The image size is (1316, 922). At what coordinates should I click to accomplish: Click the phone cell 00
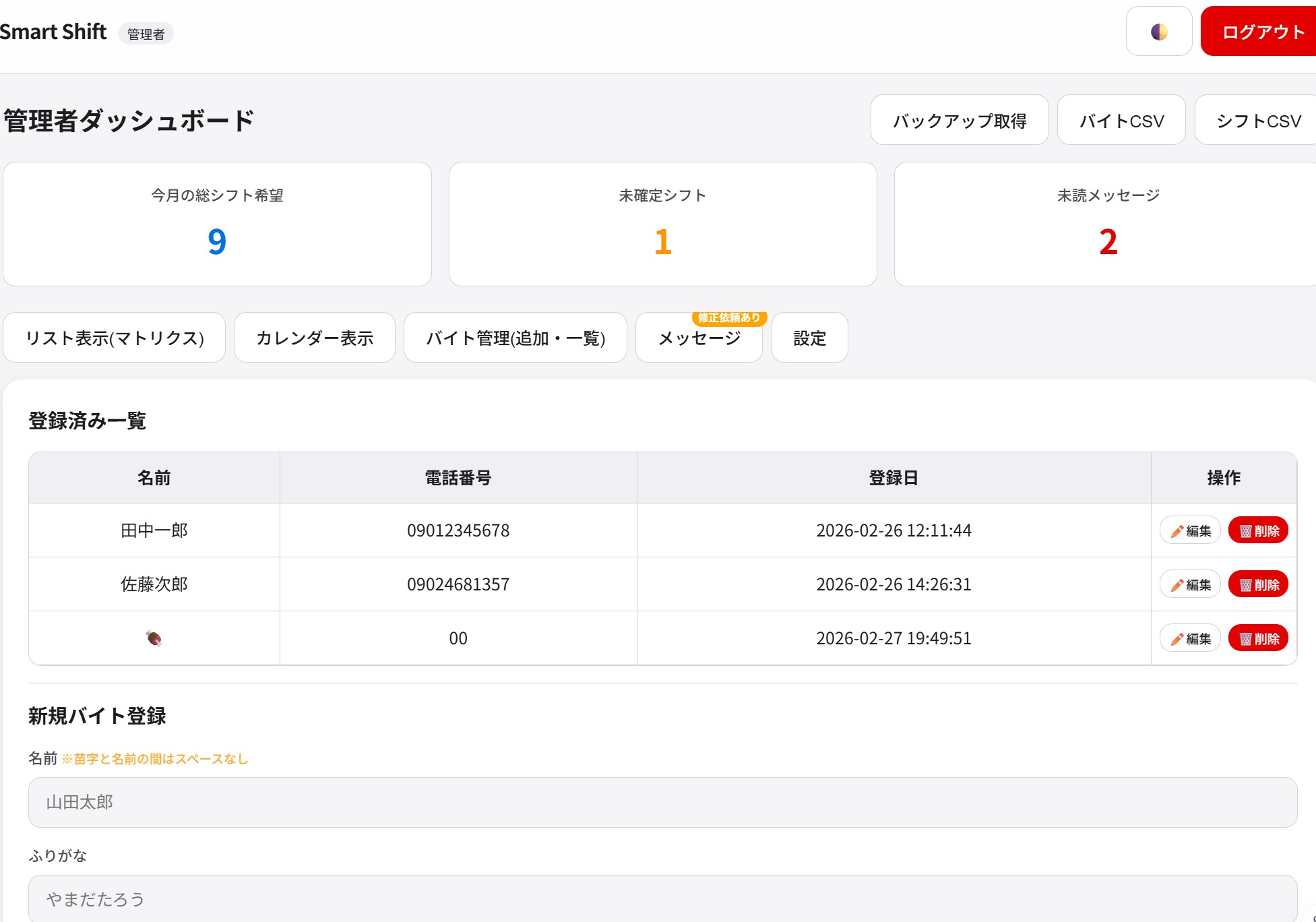click(458, 638)
